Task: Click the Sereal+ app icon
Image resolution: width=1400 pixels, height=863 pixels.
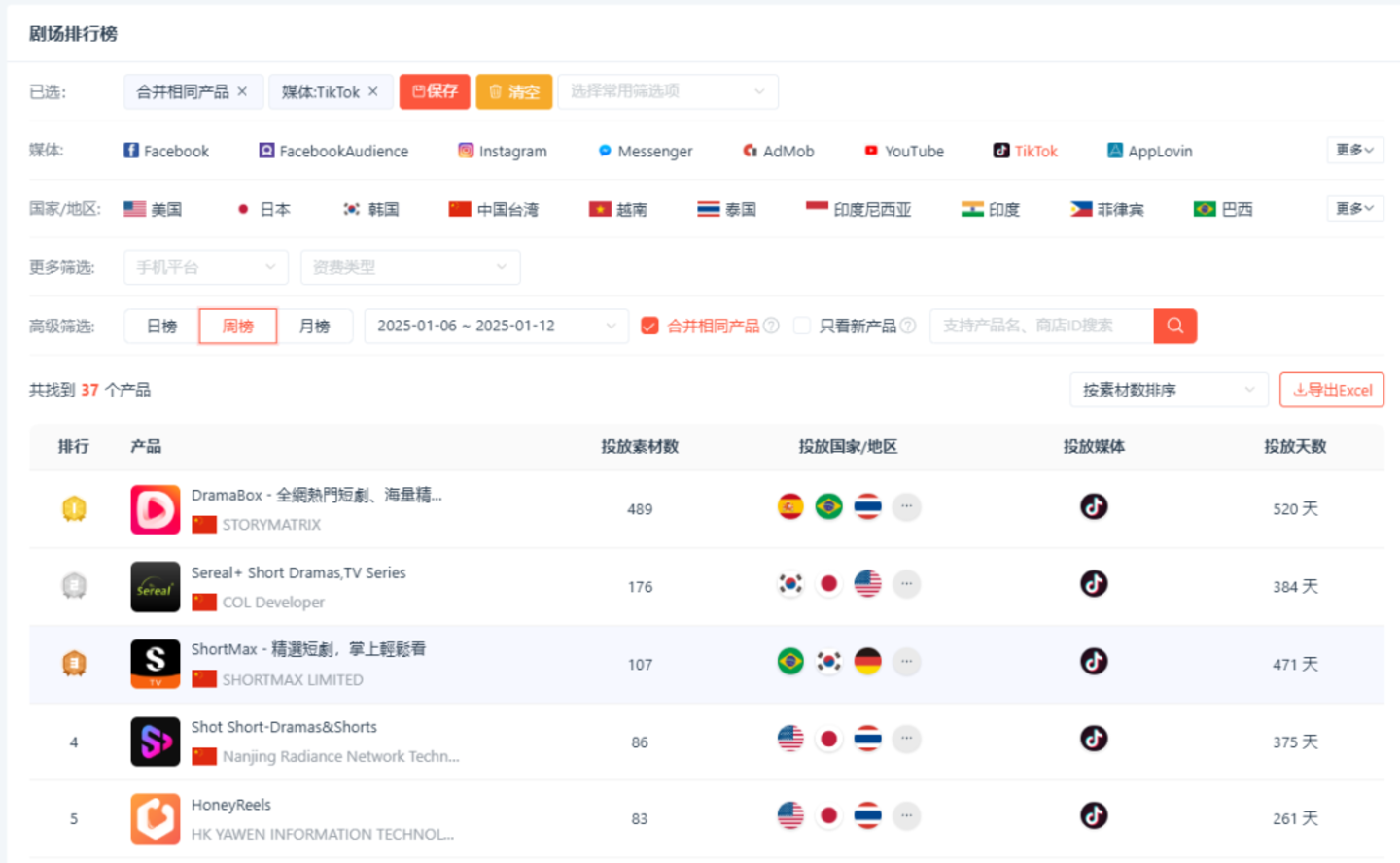Action: click(156, 587)
